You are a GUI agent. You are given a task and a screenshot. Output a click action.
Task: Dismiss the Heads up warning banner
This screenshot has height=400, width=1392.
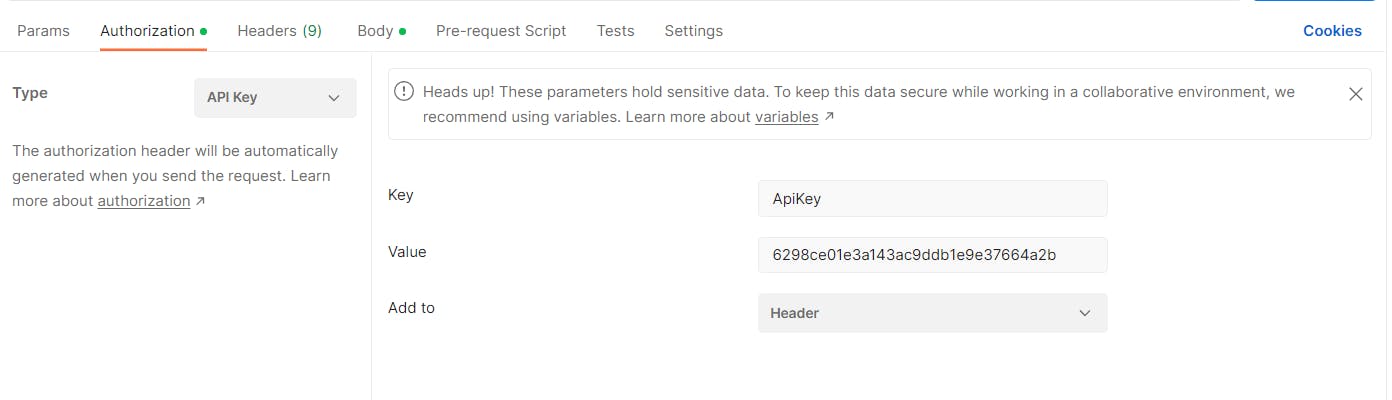(1355, 94)
